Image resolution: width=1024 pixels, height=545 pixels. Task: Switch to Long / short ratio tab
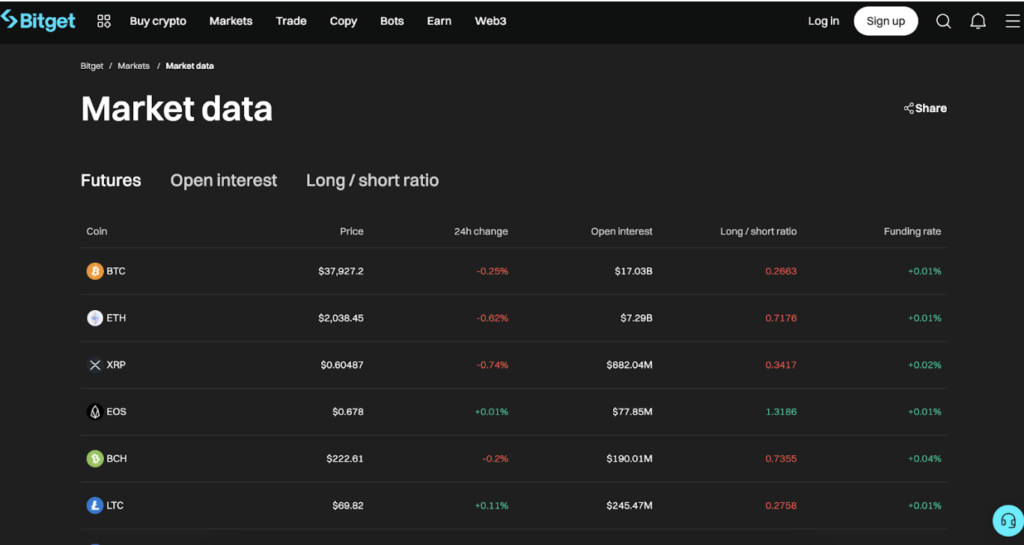(x=372, y=181)
